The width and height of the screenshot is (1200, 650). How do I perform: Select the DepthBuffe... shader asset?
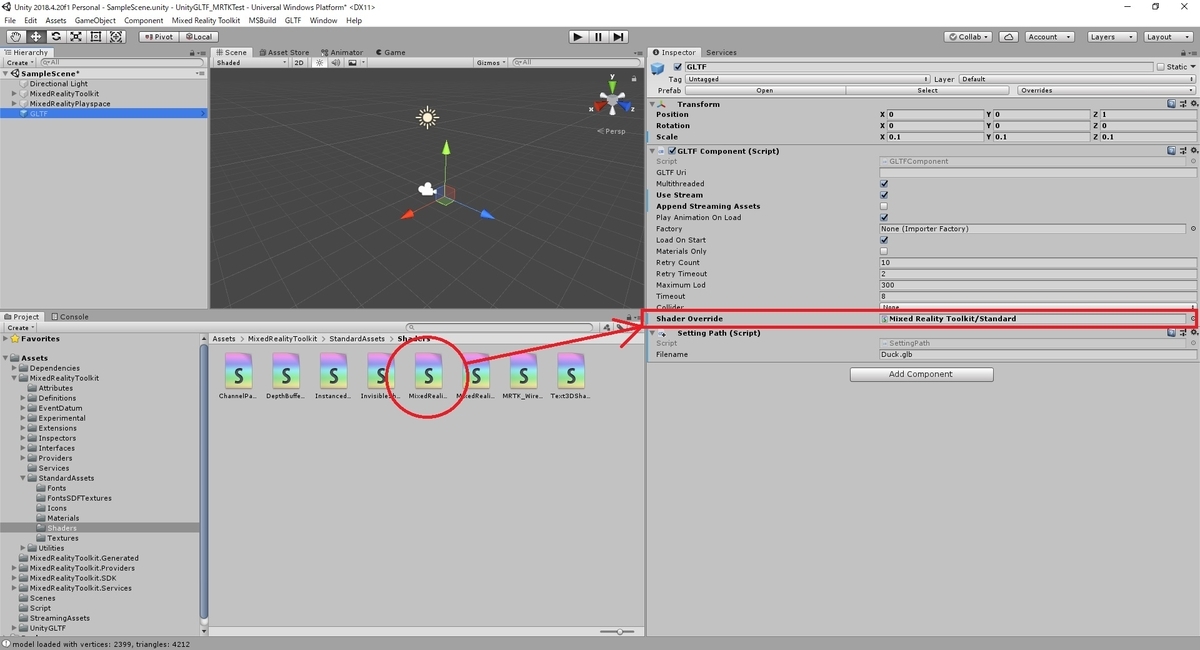pos(285,376)
